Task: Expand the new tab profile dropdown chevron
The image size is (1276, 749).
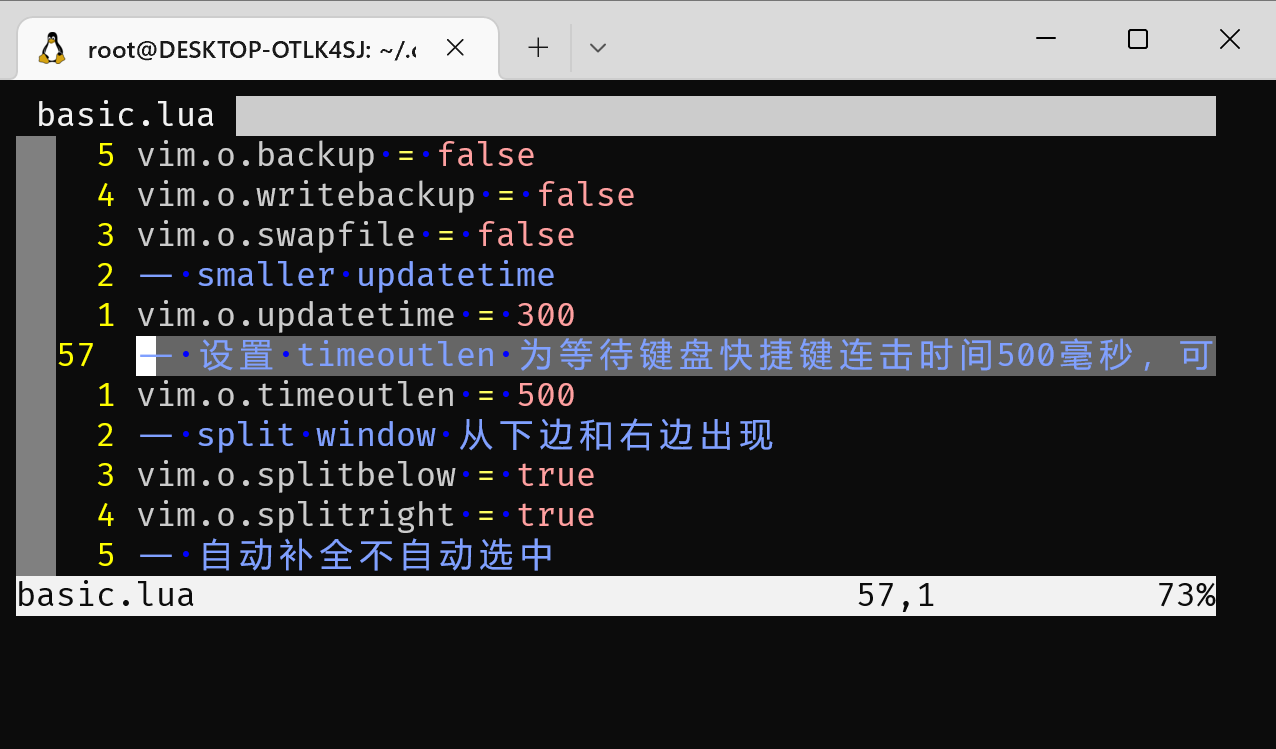Action: [598, 47]
